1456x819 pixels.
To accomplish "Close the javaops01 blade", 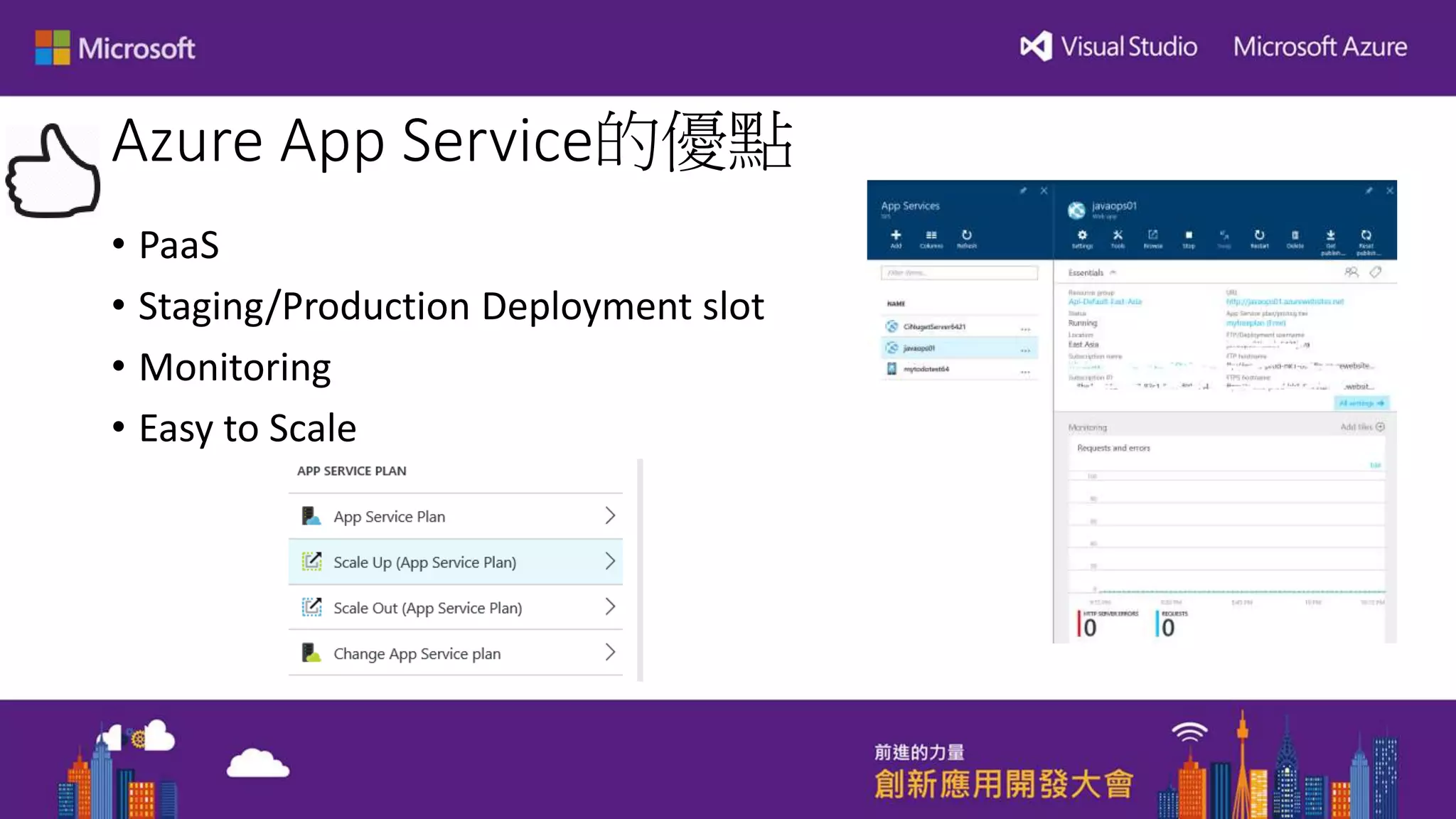I will 1390,191.
